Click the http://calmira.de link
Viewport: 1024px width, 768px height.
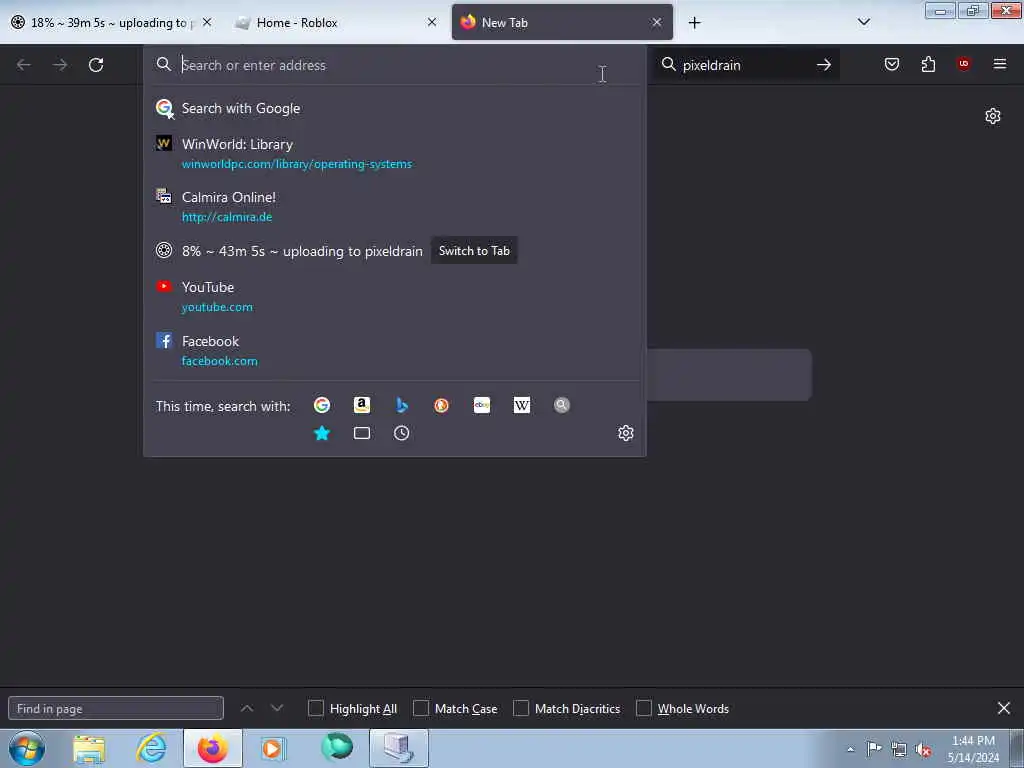227,217
